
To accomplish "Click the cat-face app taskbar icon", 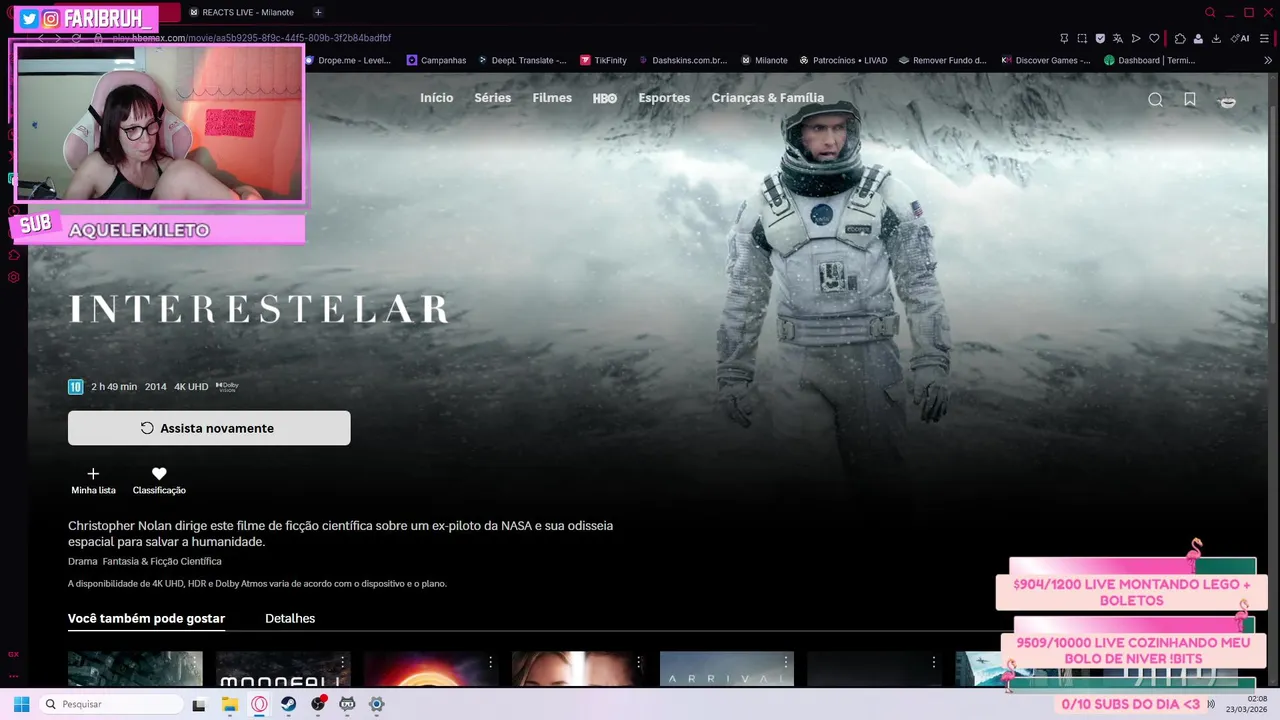I will coord(347,704).
